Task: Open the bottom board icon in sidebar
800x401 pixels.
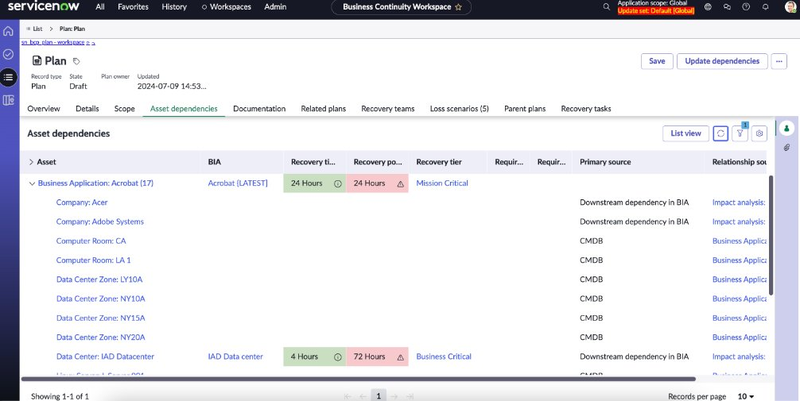Action: pyautogui.click(x=8, y=101)
